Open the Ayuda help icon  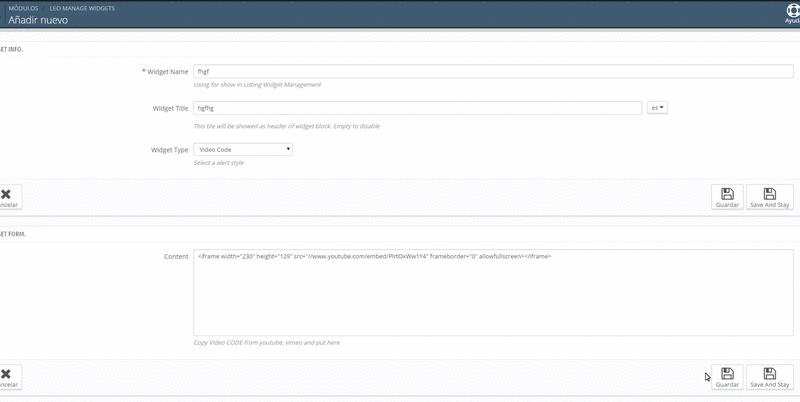(x=792, y=14)
